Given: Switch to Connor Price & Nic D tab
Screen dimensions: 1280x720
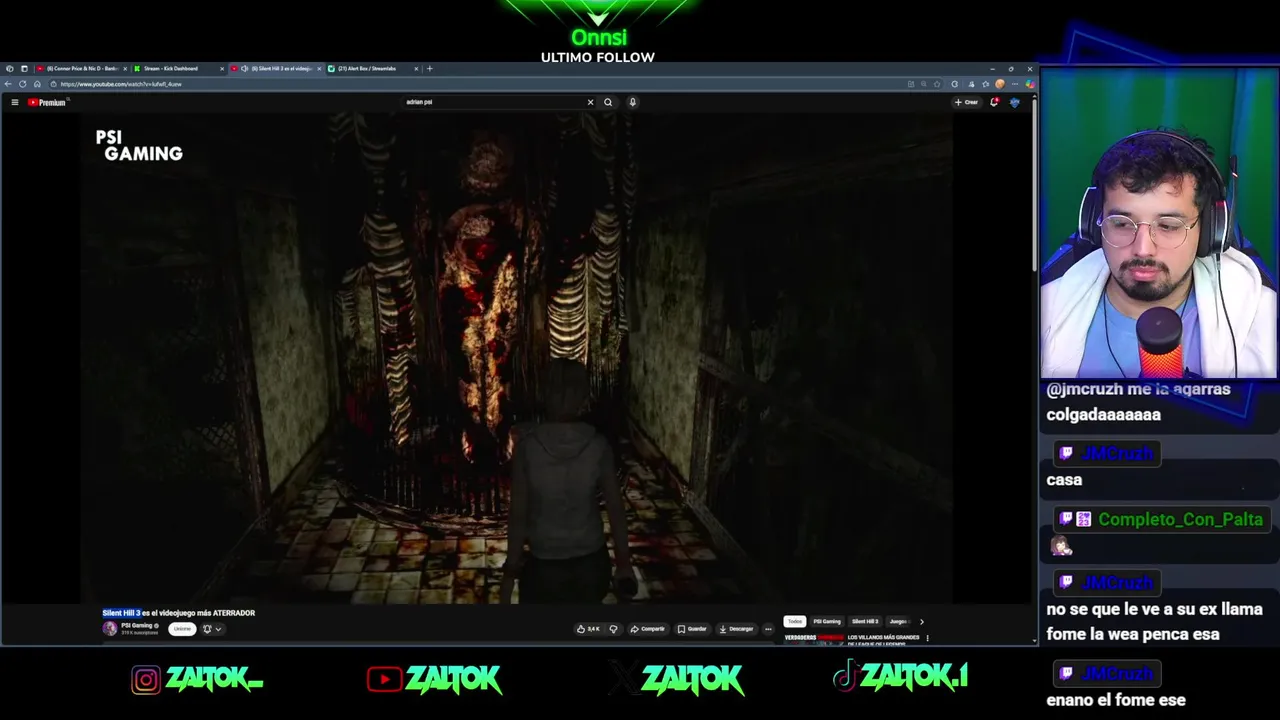Looking at the screenshot, I should [x=80, y=68].
